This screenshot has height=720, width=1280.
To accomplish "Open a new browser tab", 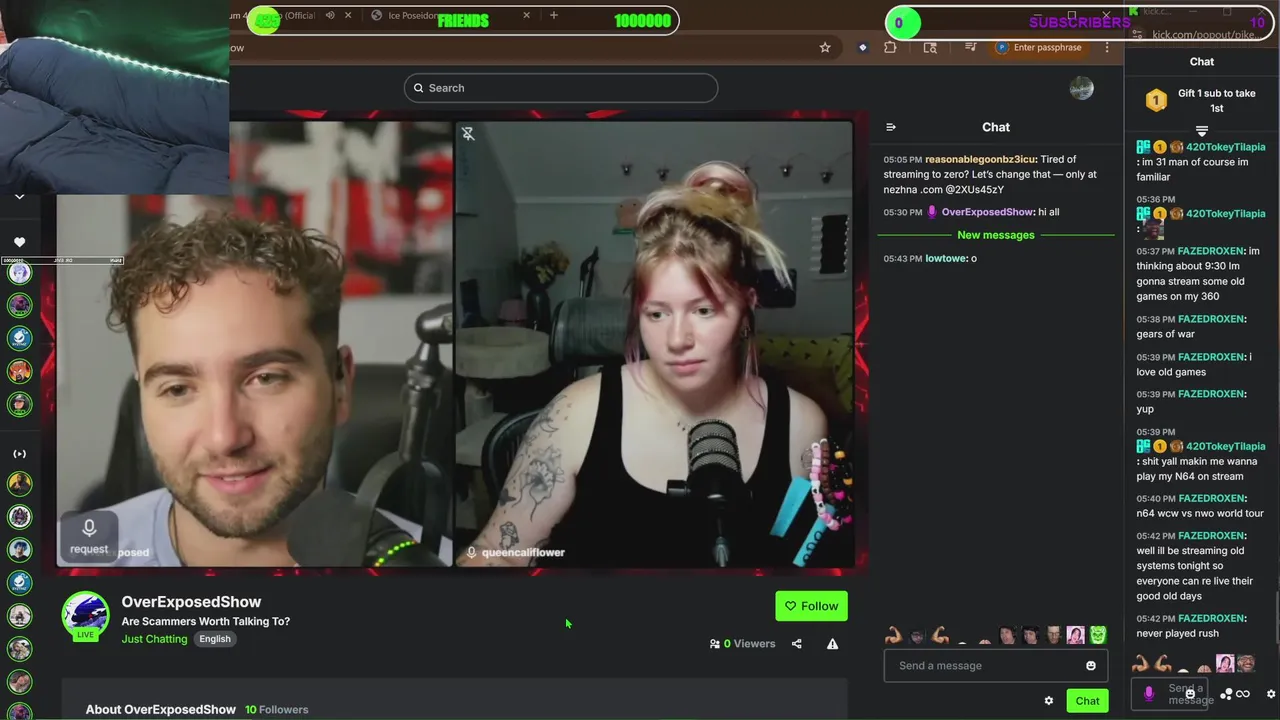I will 554,15.
